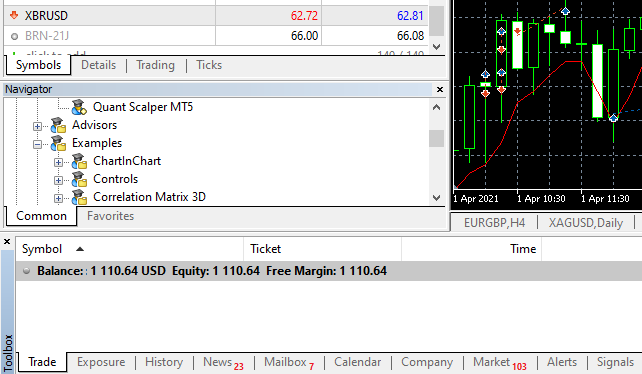This screenshot has height=374, width=642.
Task: Click the Correlation Matrix 3D folder icon
Action: [x=79, y=197]
